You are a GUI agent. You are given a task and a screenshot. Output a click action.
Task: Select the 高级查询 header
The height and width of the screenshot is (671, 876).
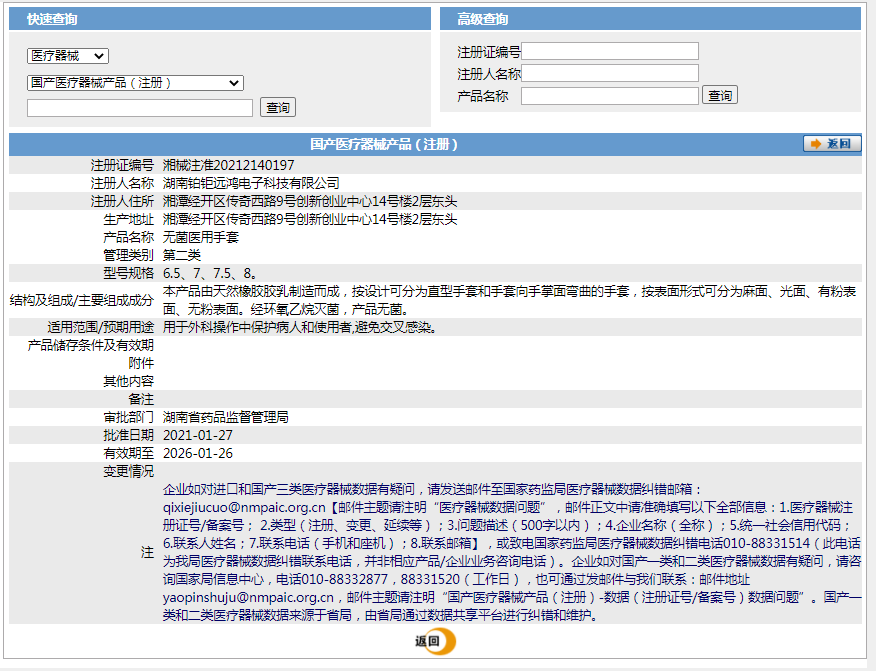(483, 20)
